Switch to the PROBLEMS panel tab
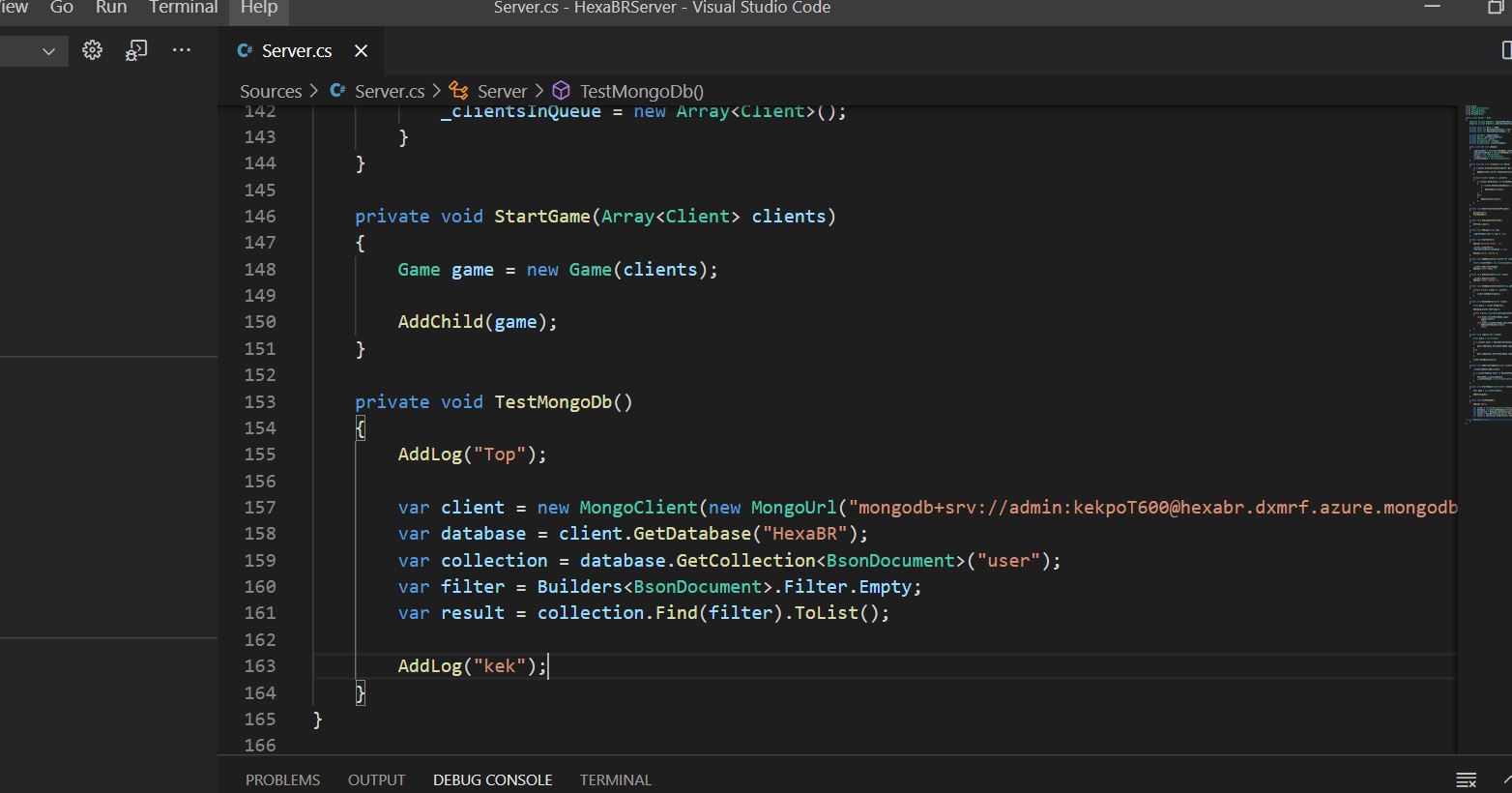The image size is (1512, 793). 282,779
